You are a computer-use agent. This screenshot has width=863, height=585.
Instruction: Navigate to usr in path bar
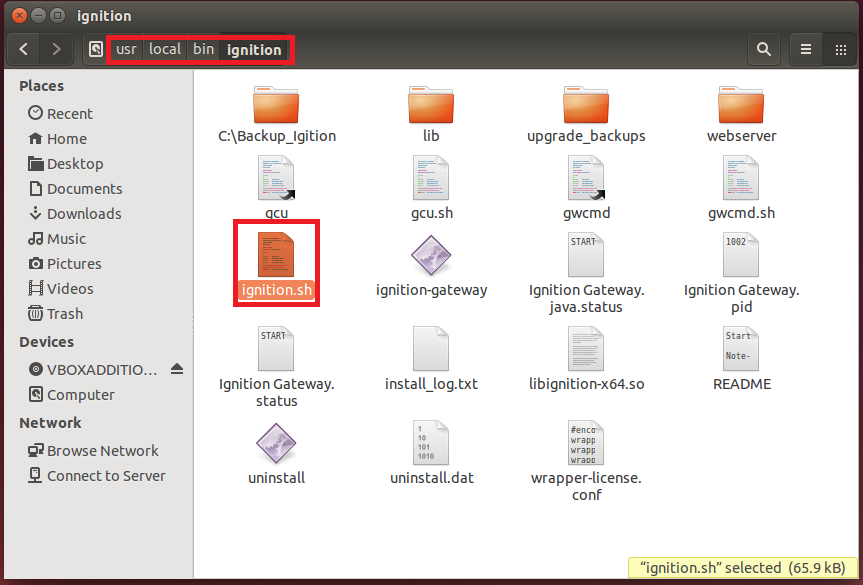(x=126, y=50)
